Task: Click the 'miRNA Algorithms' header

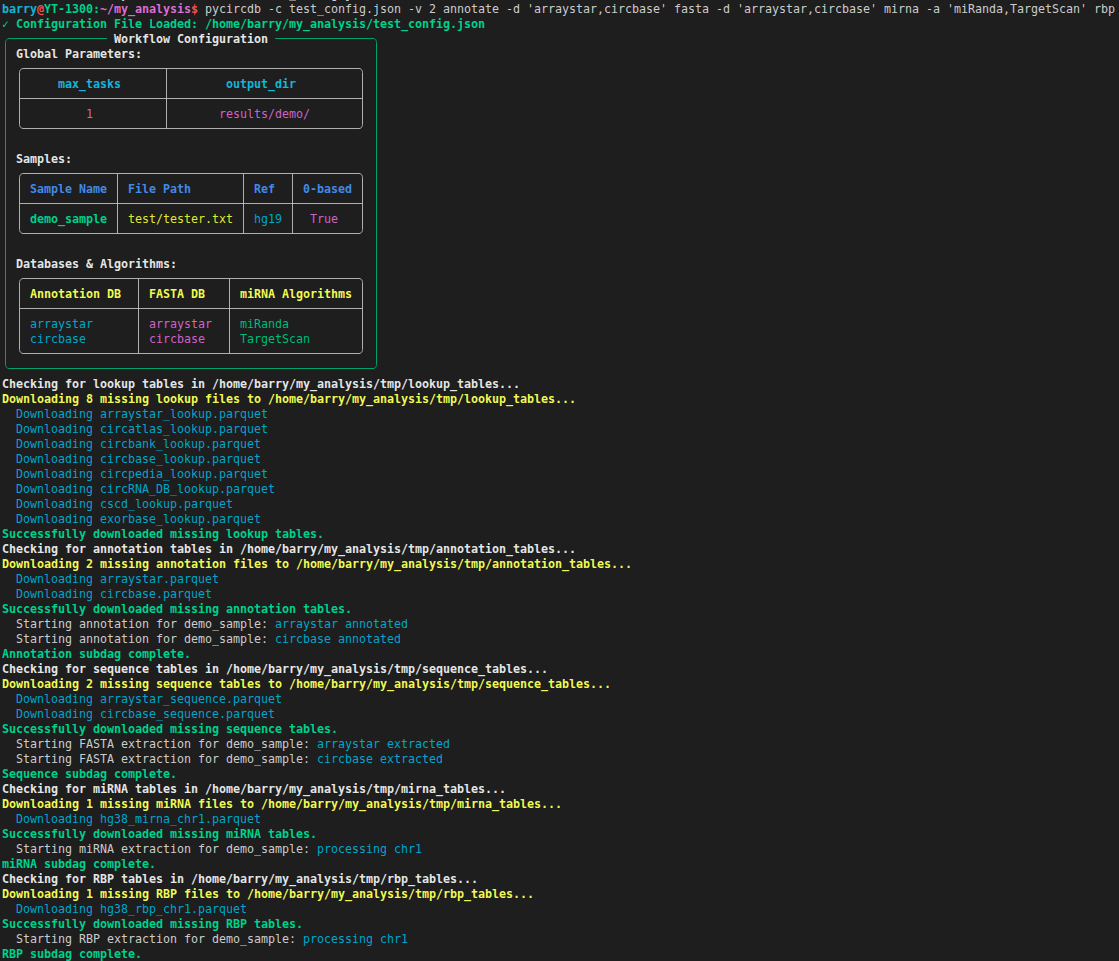Action: pos(295,294)
